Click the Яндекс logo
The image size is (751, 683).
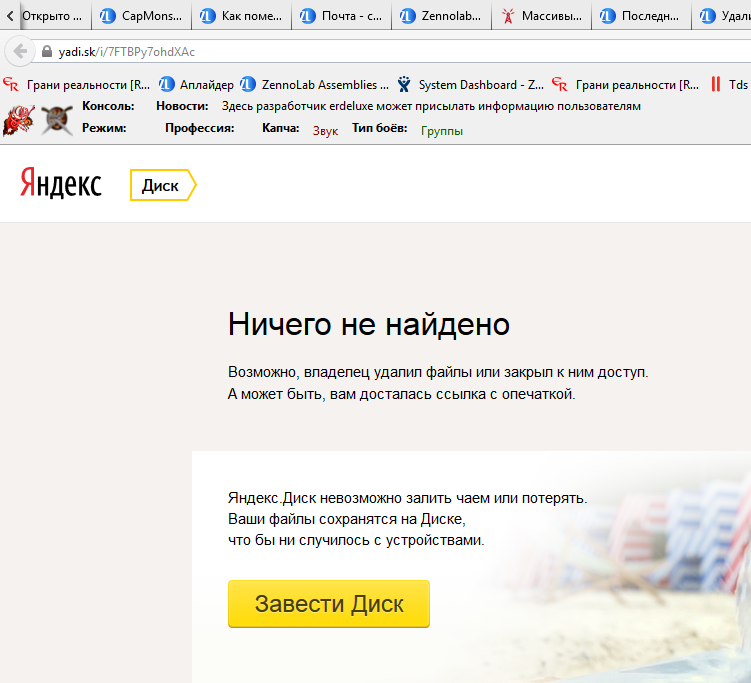pyautogui.click(x=61, y=183)
